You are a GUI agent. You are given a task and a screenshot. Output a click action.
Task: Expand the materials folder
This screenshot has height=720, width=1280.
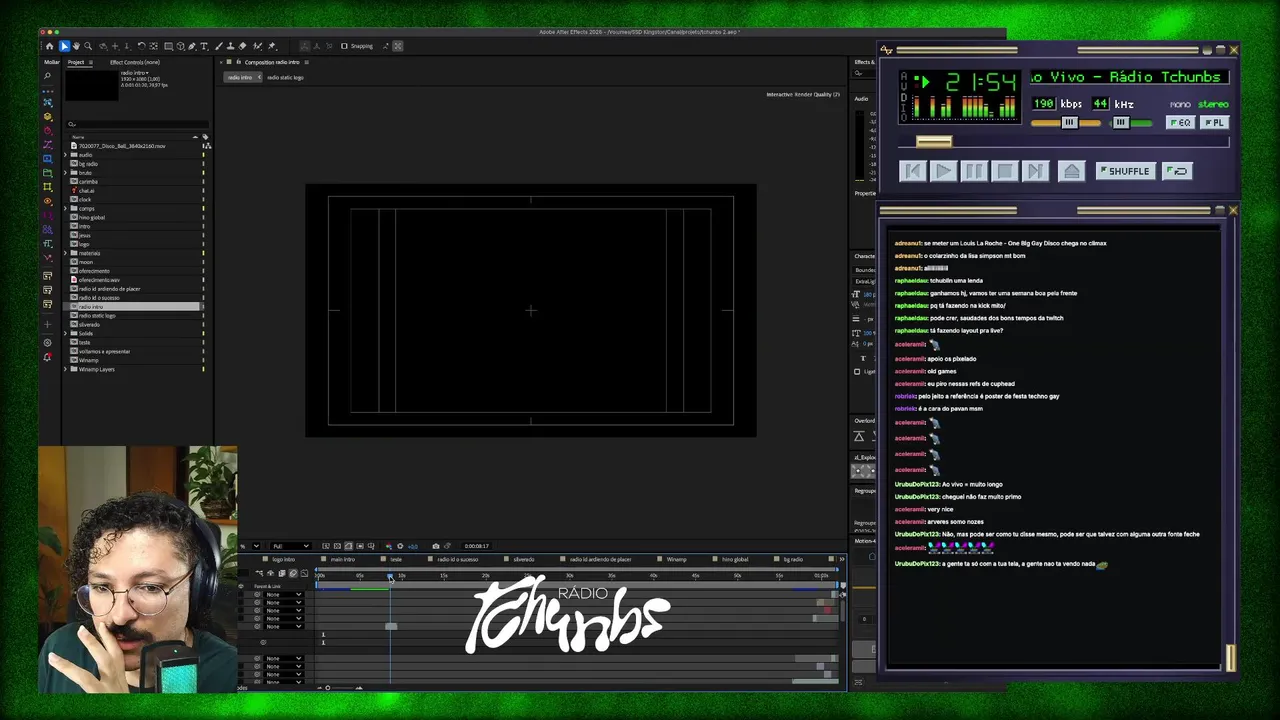click(66, 253)
